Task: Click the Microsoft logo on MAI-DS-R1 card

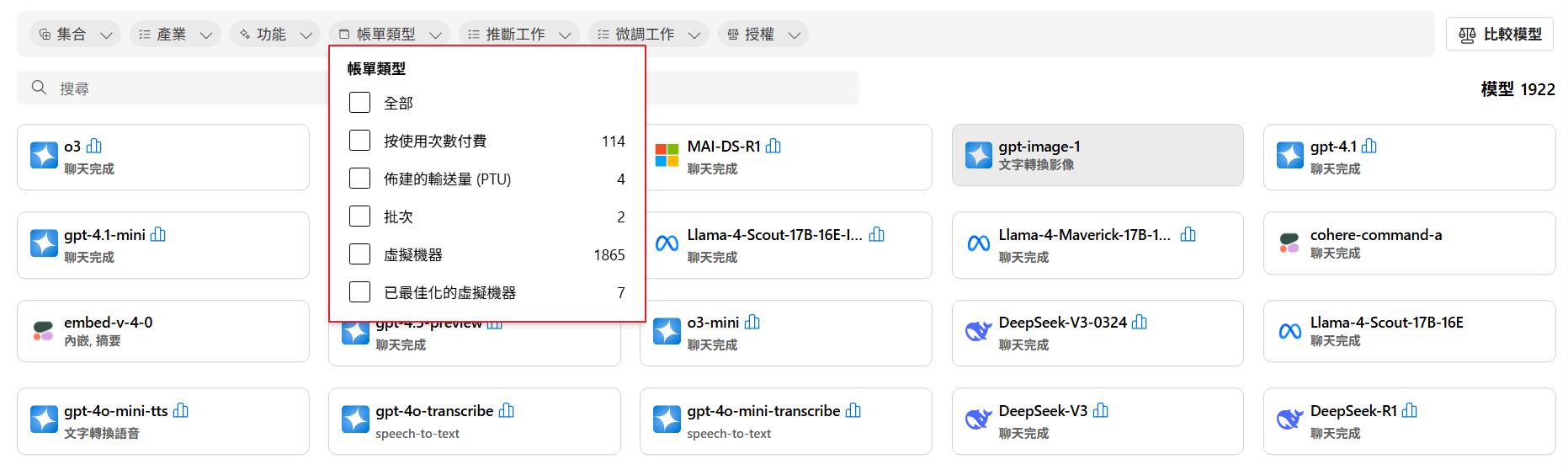Action: pos(667,156)
